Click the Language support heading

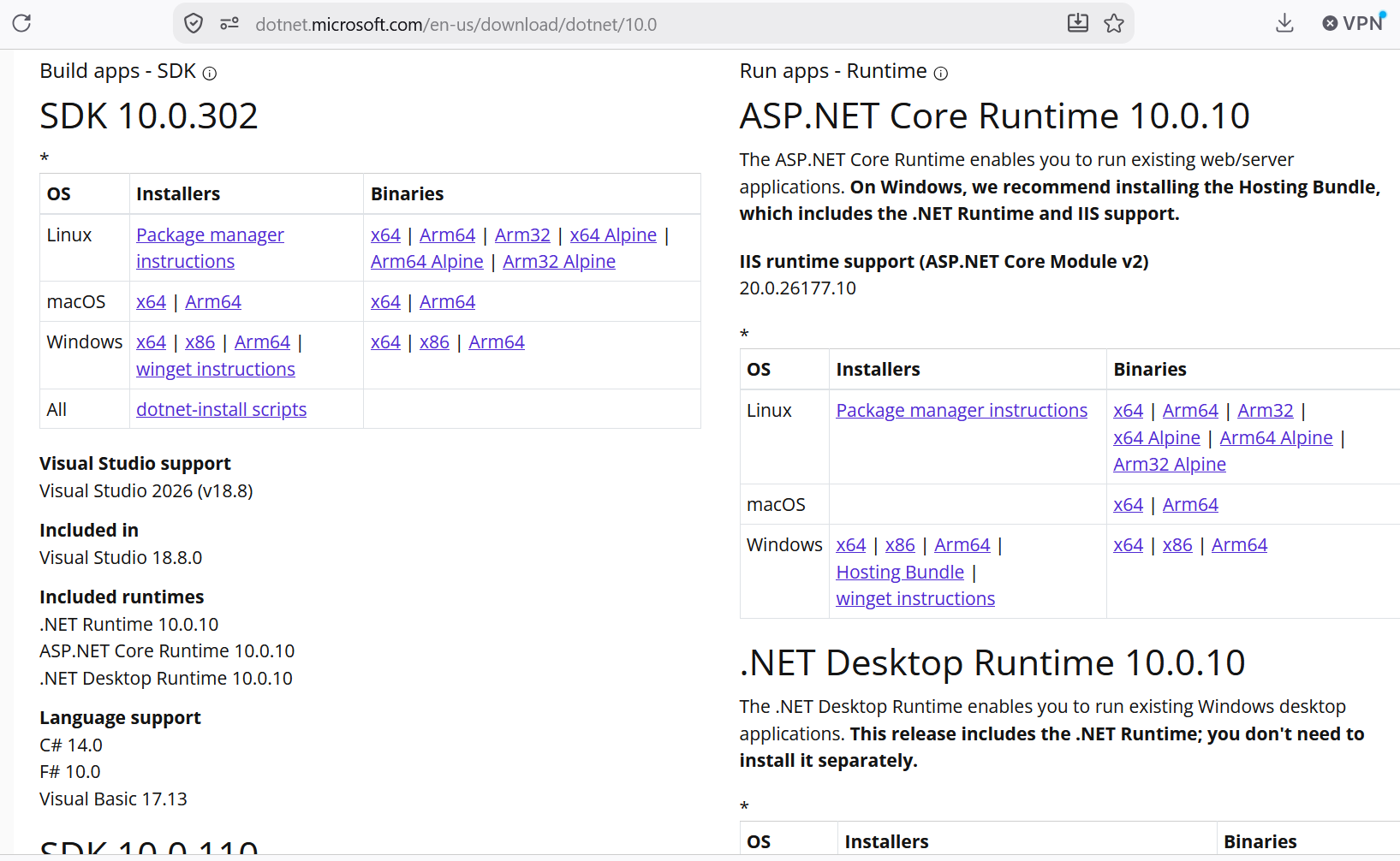[120, 718]
